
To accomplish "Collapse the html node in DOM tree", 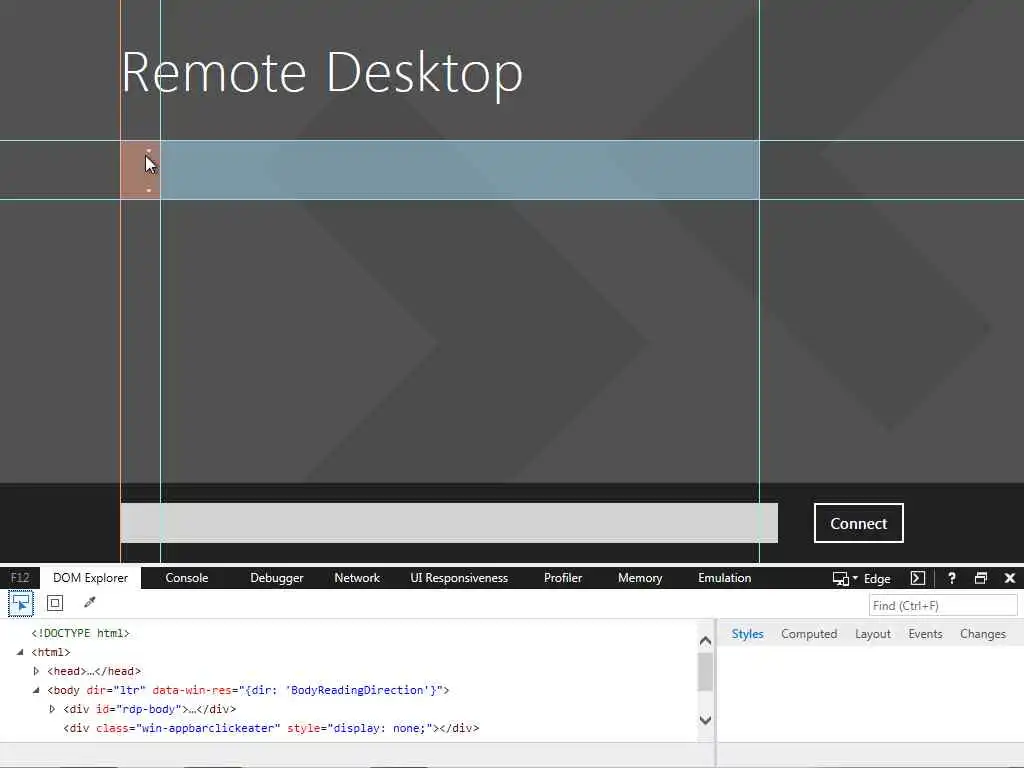I will 20,652.
